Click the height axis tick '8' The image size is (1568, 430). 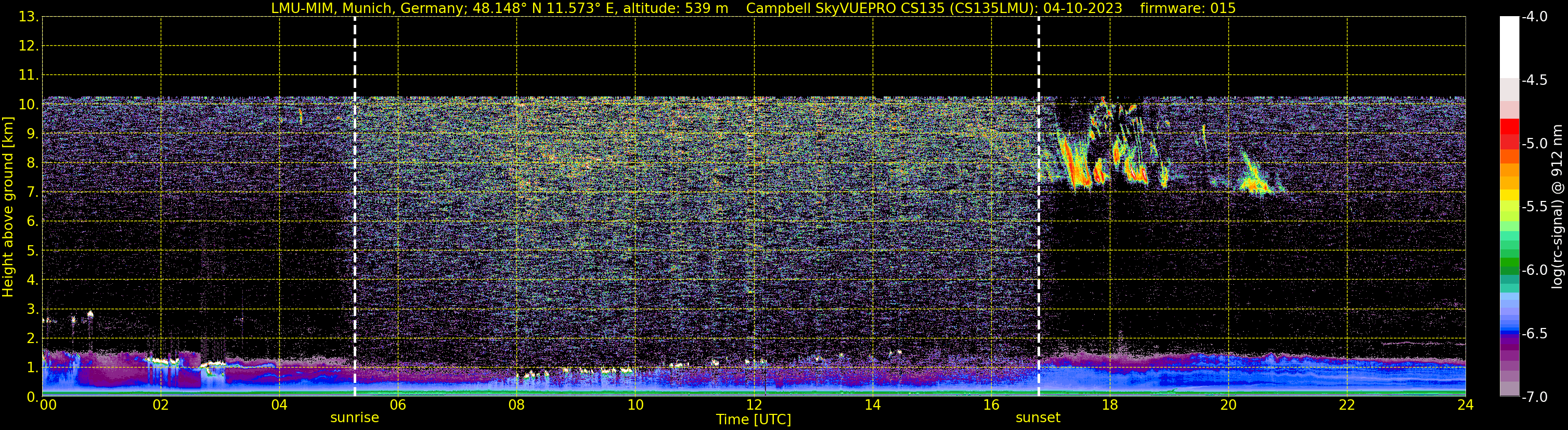click(x=32, y=163)
